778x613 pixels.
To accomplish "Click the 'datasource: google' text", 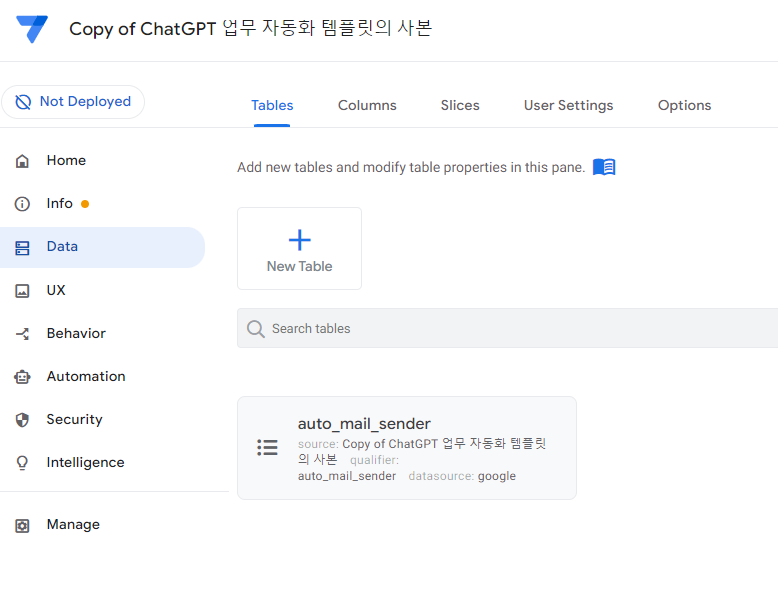I will (462, 476).
